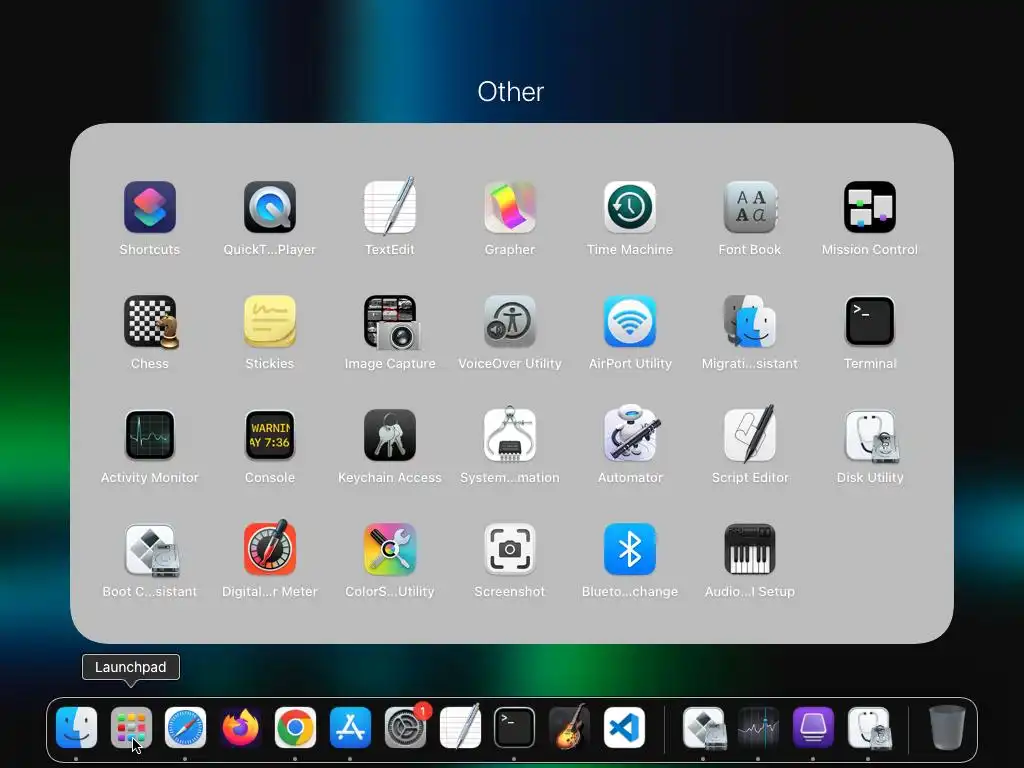Open Time Machine
Image resolution: width=1024 pixels, height=768 pixels.
pos(630,207)
